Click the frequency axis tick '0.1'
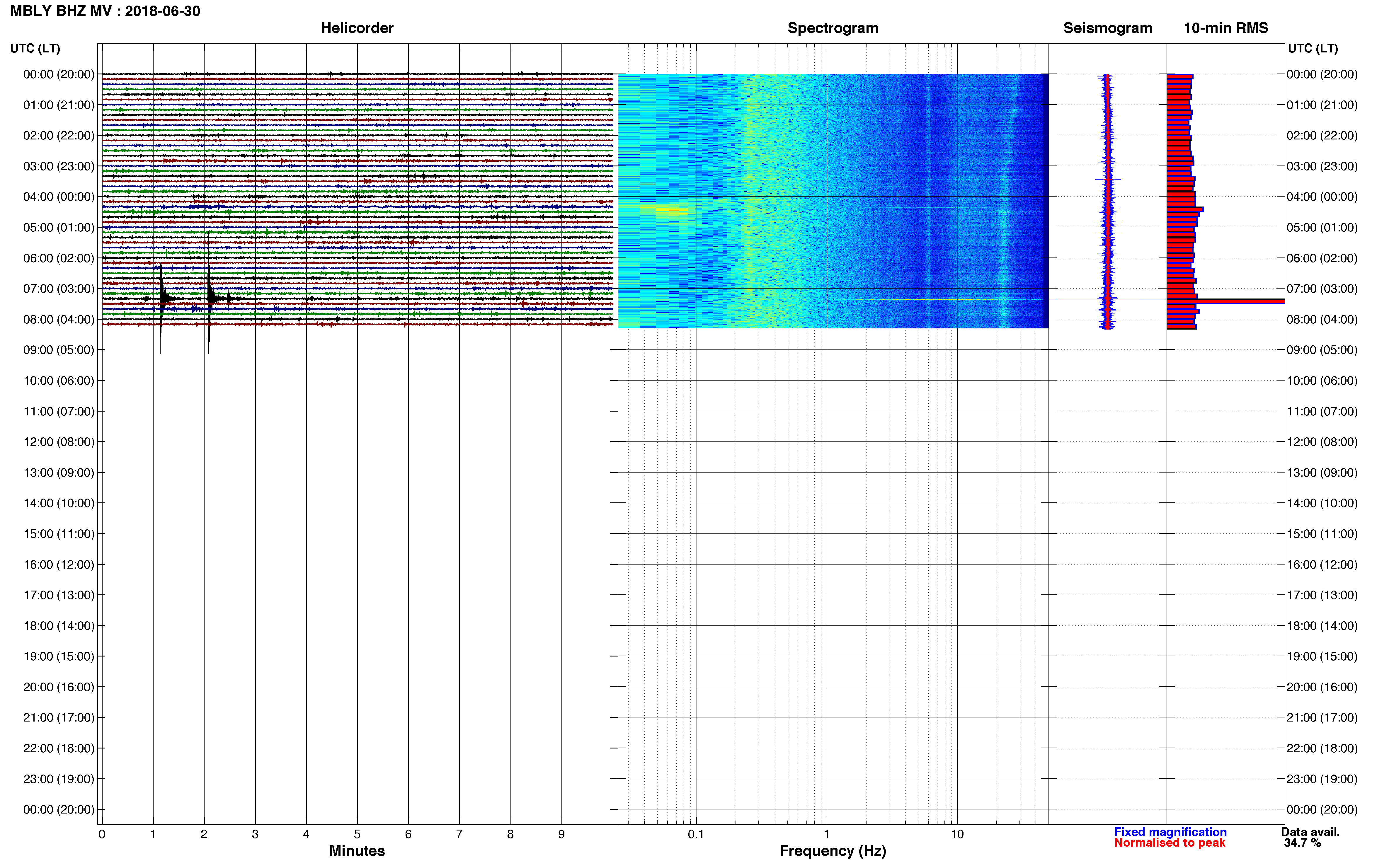This screenshot has height=868, width=1389. (x=696, y=834)
